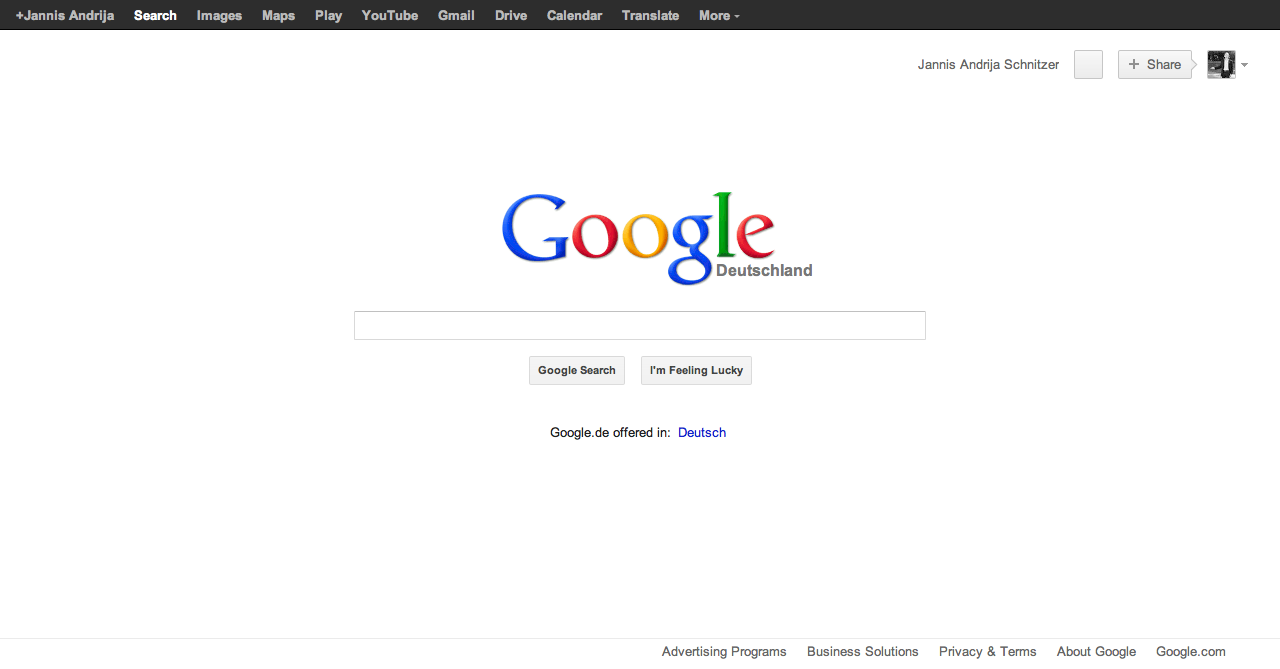Open Gmail from the top bar

pos(456,15)
